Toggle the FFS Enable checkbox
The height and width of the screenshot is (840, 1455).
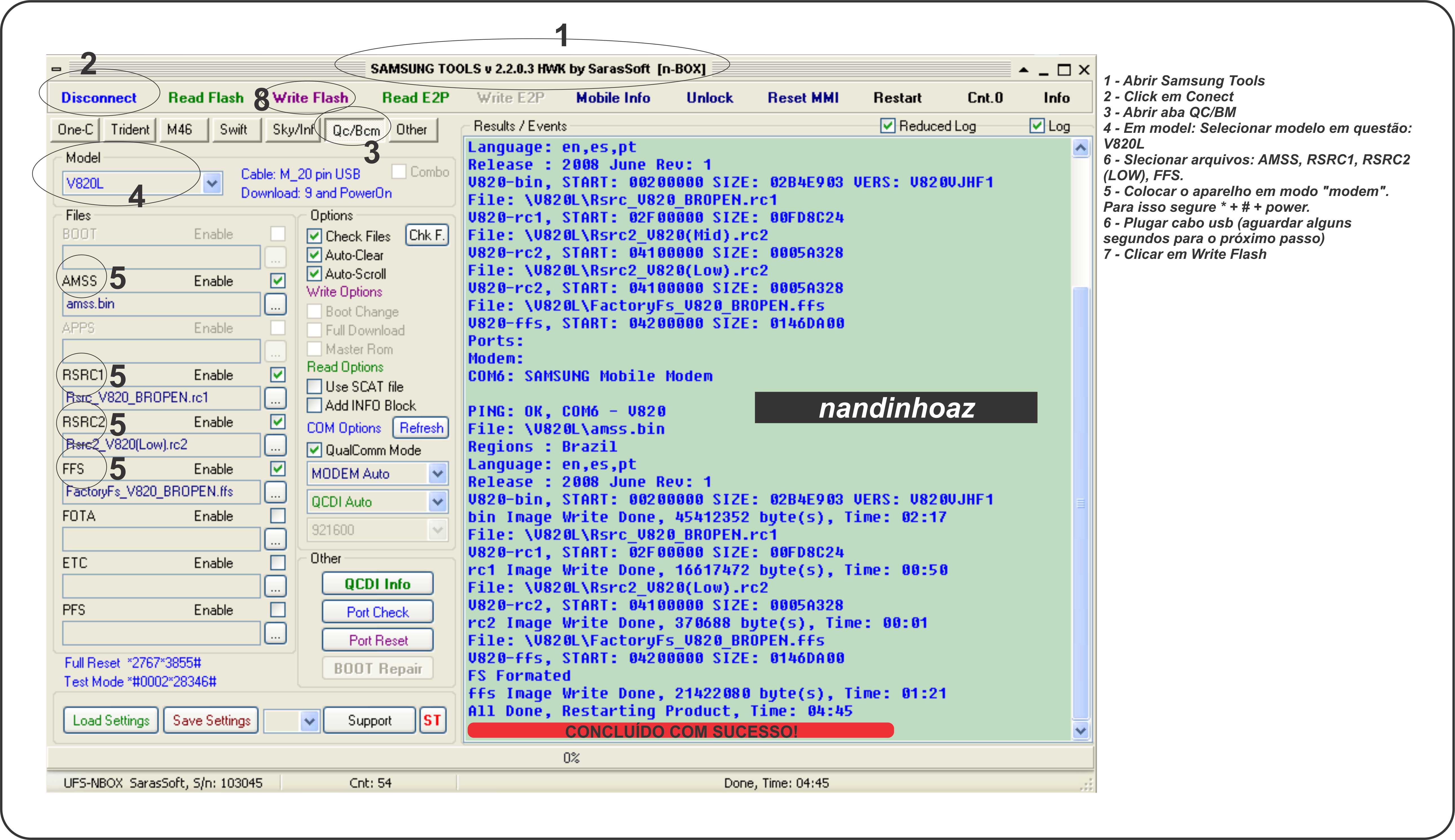pos(278,468)
